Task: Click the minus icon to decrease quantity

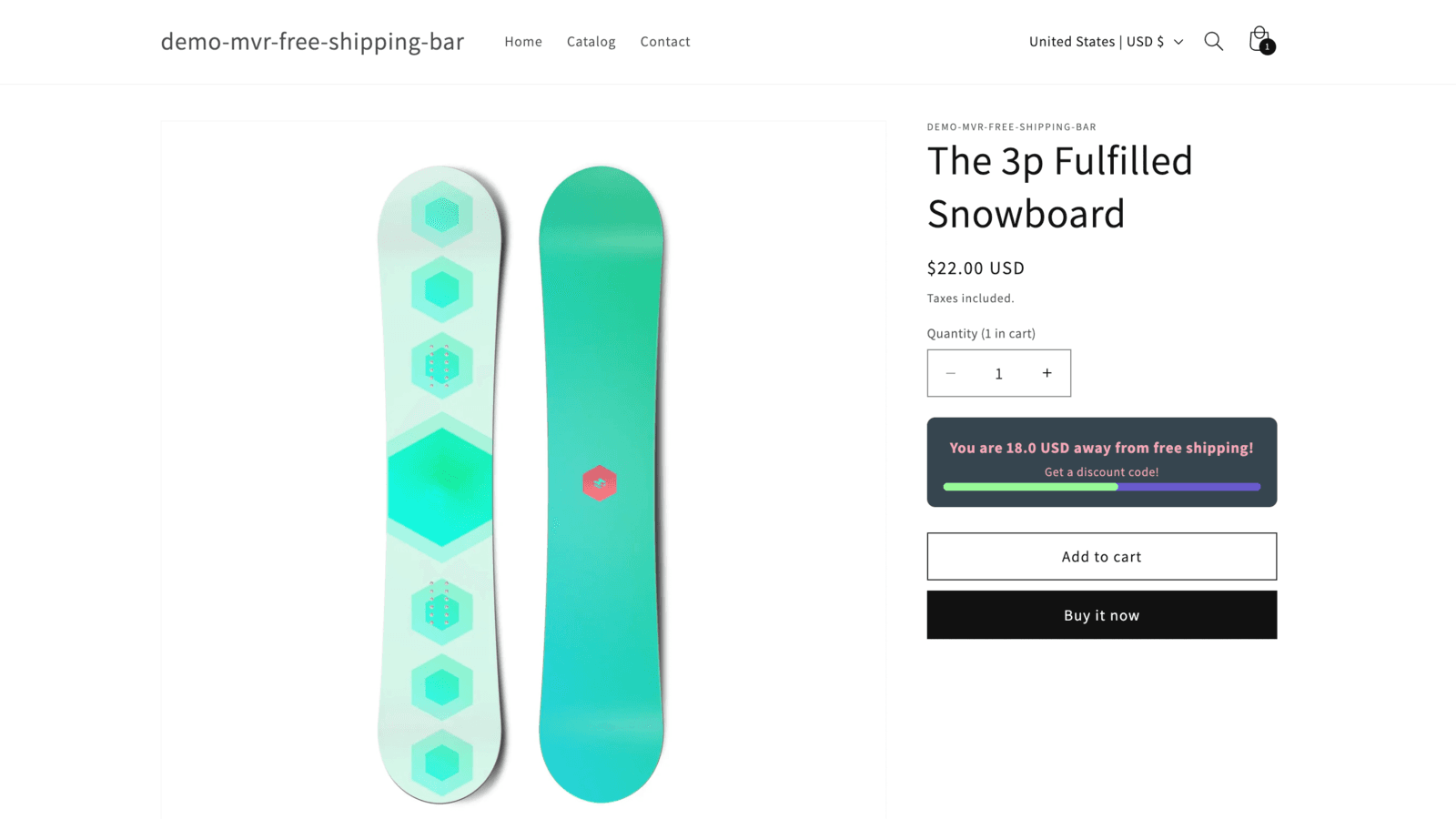Action: [x=951, y=373]
